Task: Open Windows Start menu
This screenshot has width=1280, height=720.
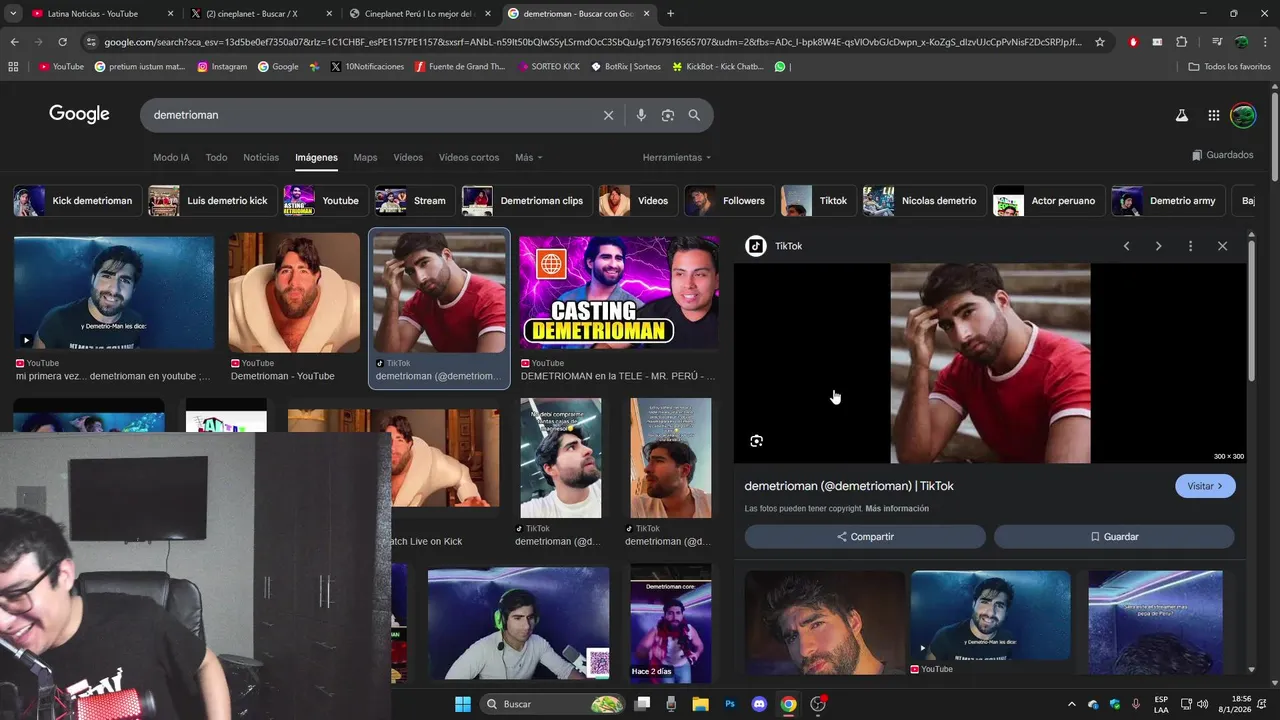Action: (x=463, y=704)
